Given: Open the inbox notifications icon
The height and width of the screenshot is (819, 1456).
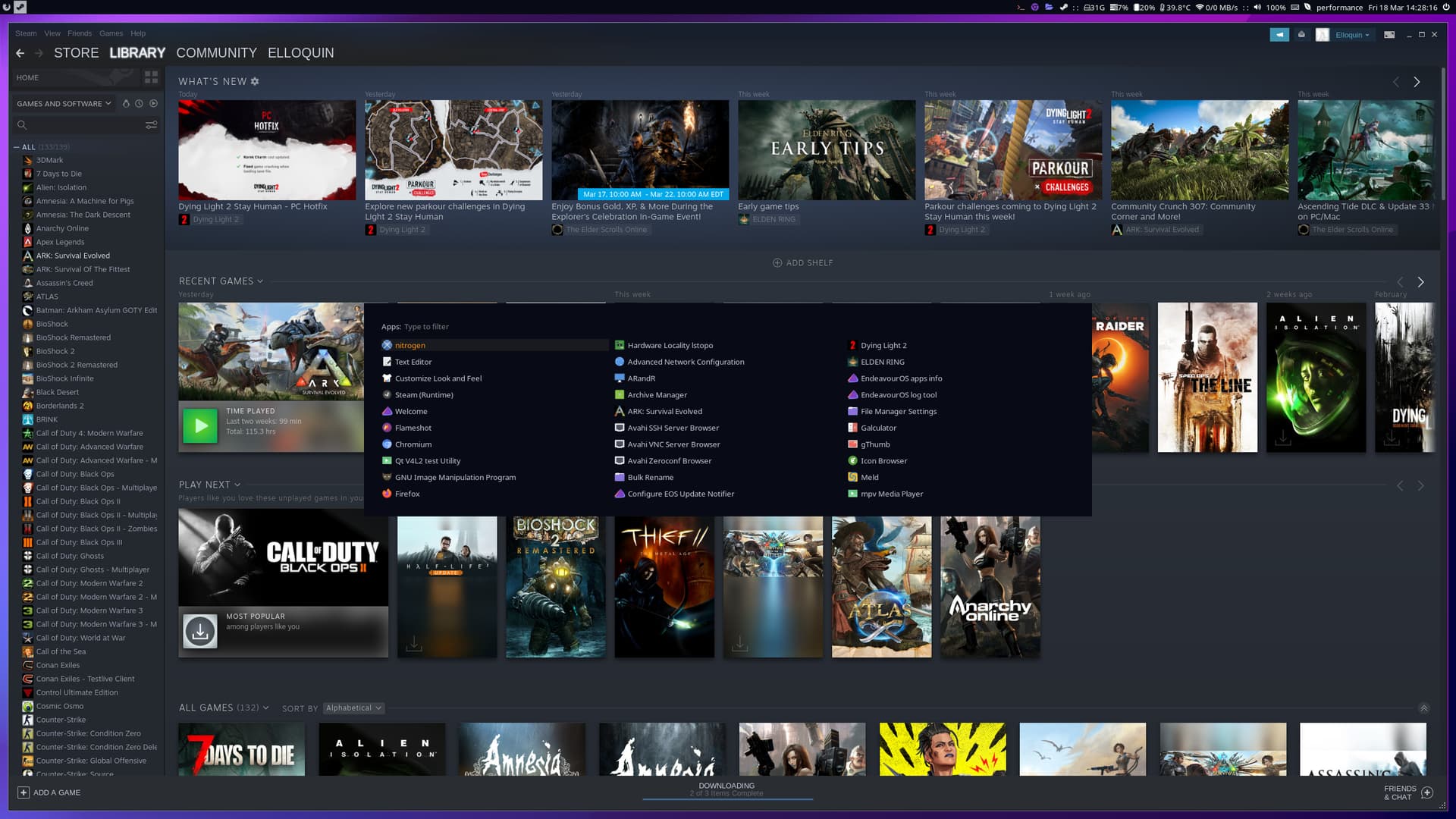Looking at the screenshot, I should point(1301,35).
